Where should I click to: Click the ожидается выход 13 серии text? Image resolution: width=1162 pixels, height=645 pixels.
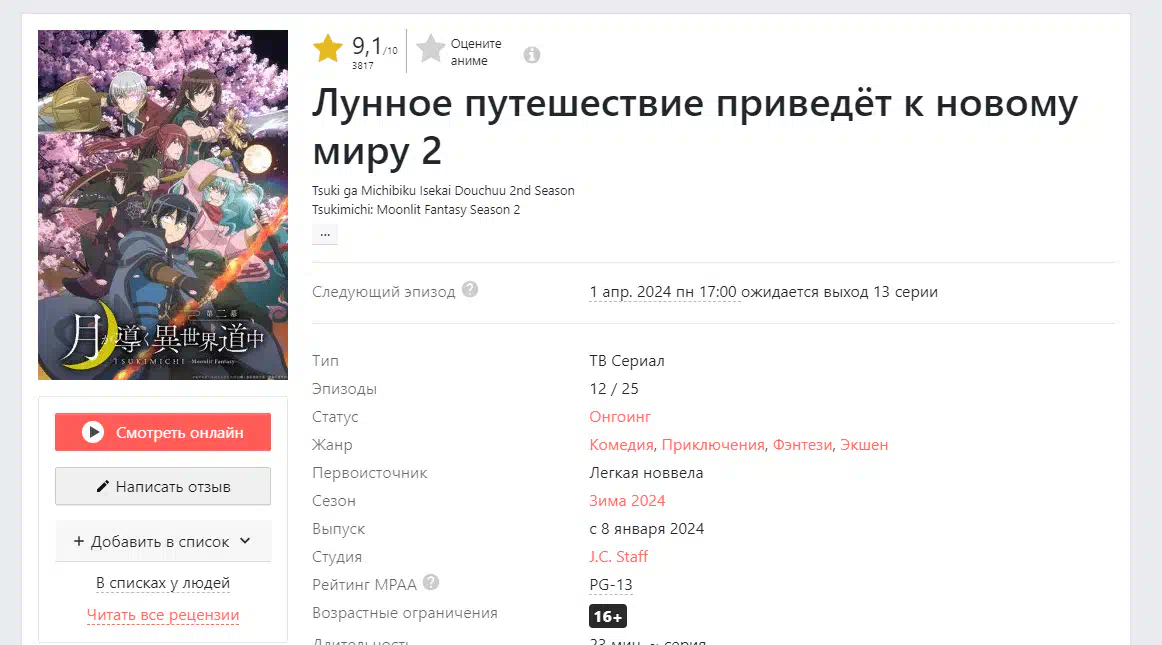pos(840,292)
